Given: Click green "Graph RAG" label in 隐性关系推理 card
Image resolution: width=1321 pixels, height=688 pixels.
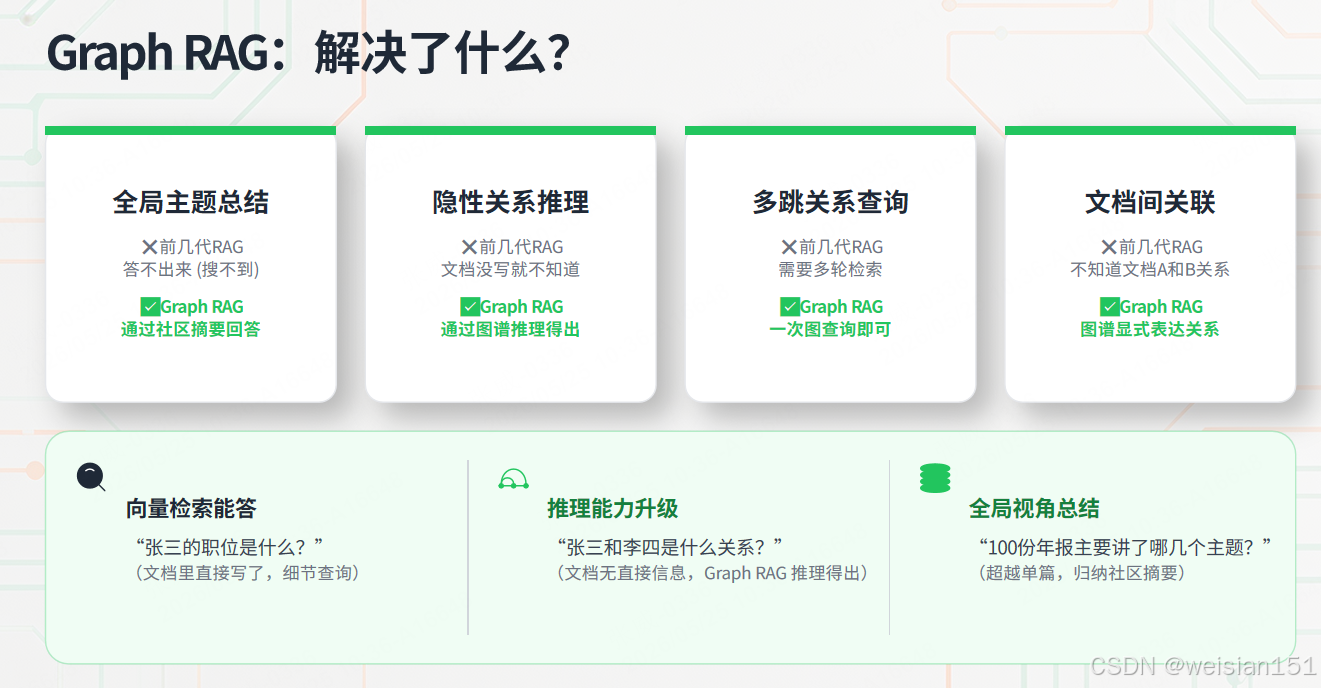Looking at the screenshot, I should pyautogui.click(x=522, y=307).
